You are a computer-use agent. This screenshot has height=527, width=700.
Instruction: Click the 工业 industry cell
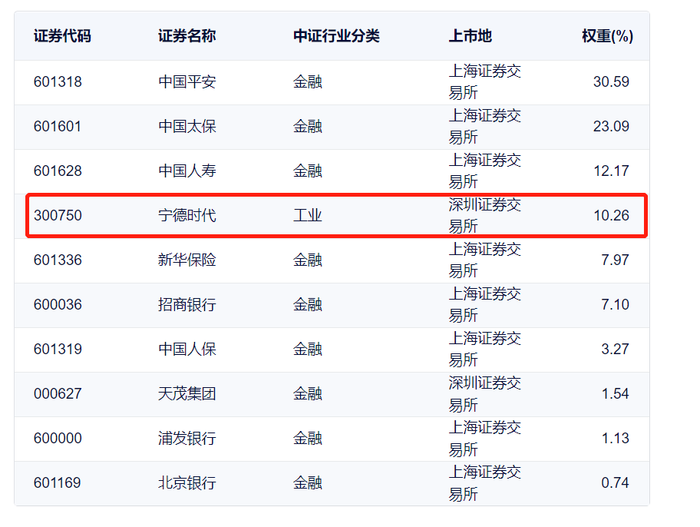pyautogui.click(x=307, y=215)
